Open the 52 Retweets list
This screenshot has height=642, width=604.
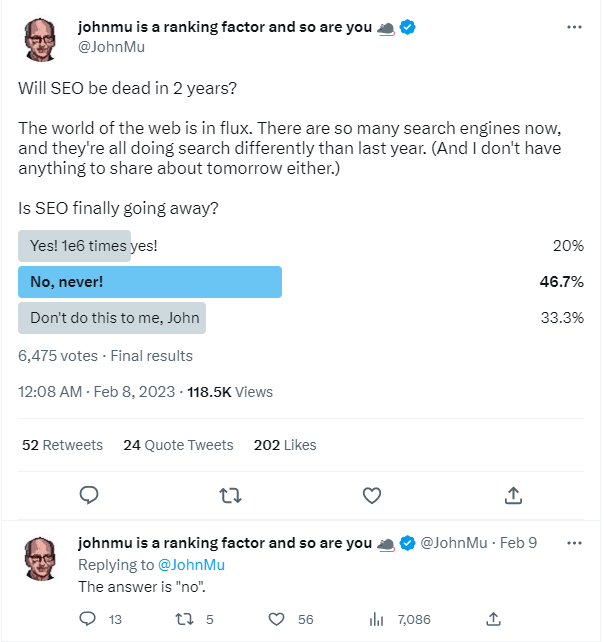pyautogui.click(x=62, y=445)
